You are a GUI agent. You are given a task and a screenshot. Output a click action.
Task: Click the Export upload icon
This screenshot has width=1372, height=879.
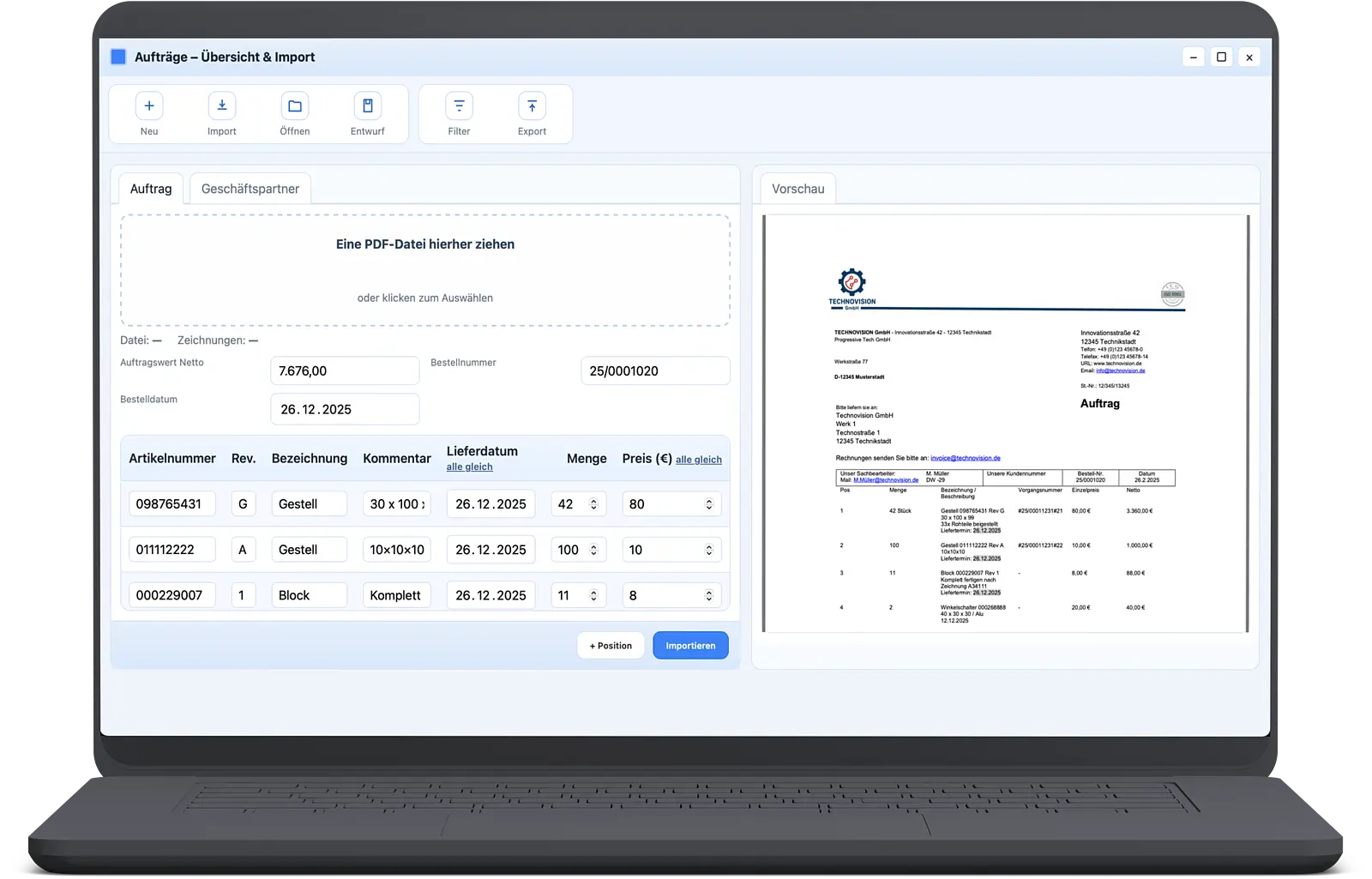(532, 106)
